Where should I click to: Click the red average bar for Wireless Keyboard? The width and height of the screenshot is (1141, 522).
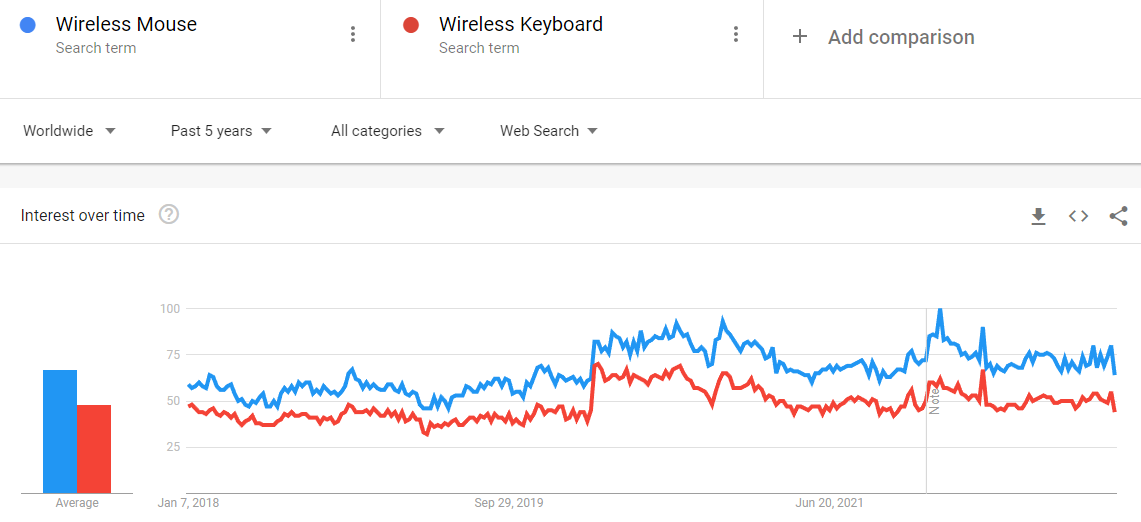click(94, 449)
